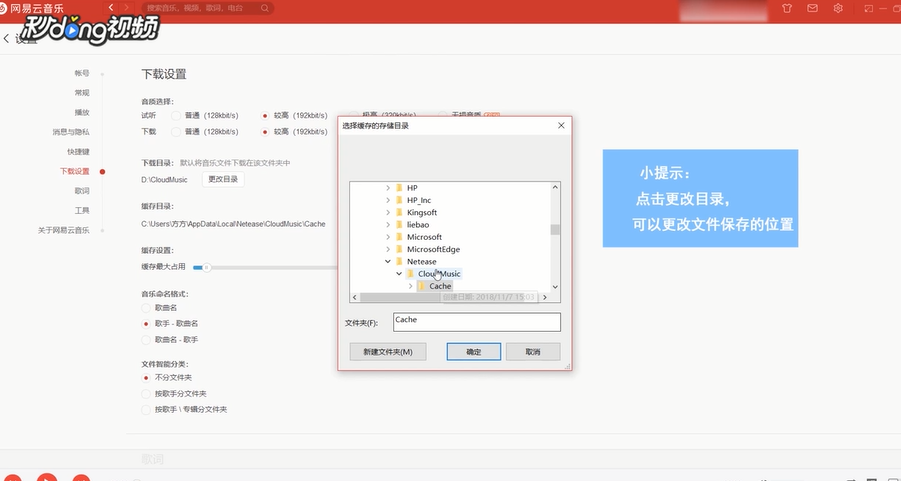Image resolution: width=901 pixels, height=481 pixels.
Task: Switch to mini mode icon
Action: [868, 8]
